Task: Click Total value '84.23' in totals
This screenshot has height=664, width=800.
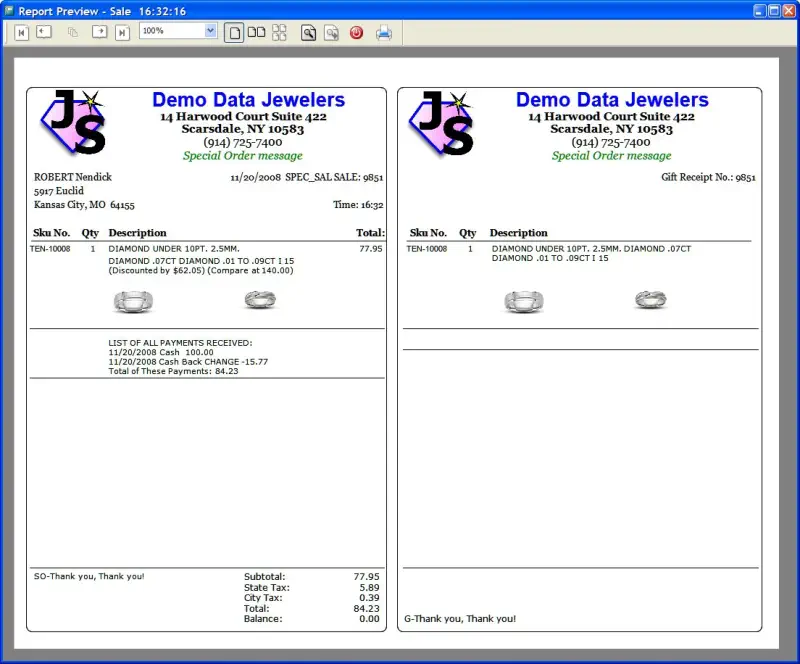Action: pos(366,608)
